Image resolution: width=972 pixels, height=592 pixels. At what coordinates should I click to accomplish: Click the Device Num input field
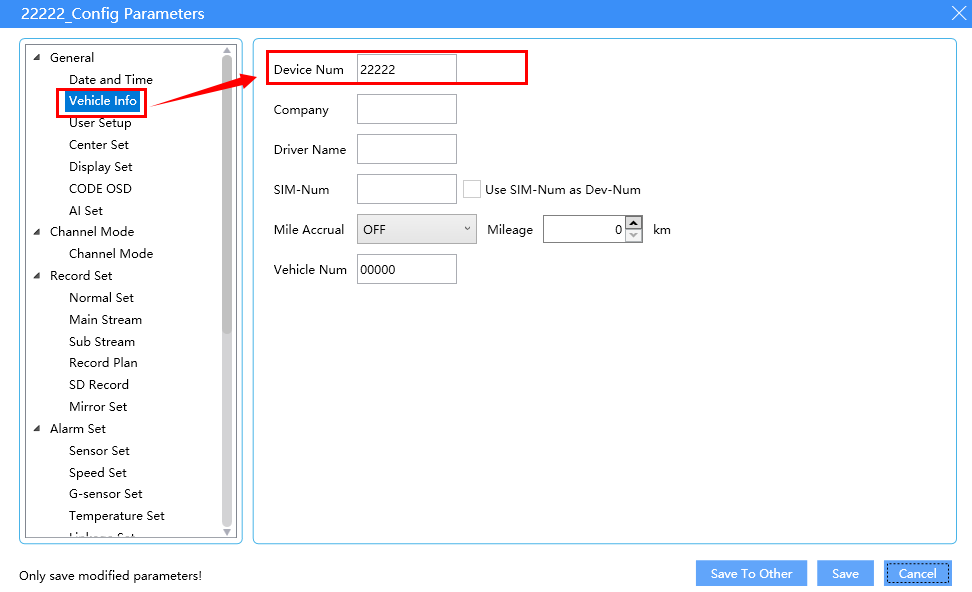tap(407, 69)
